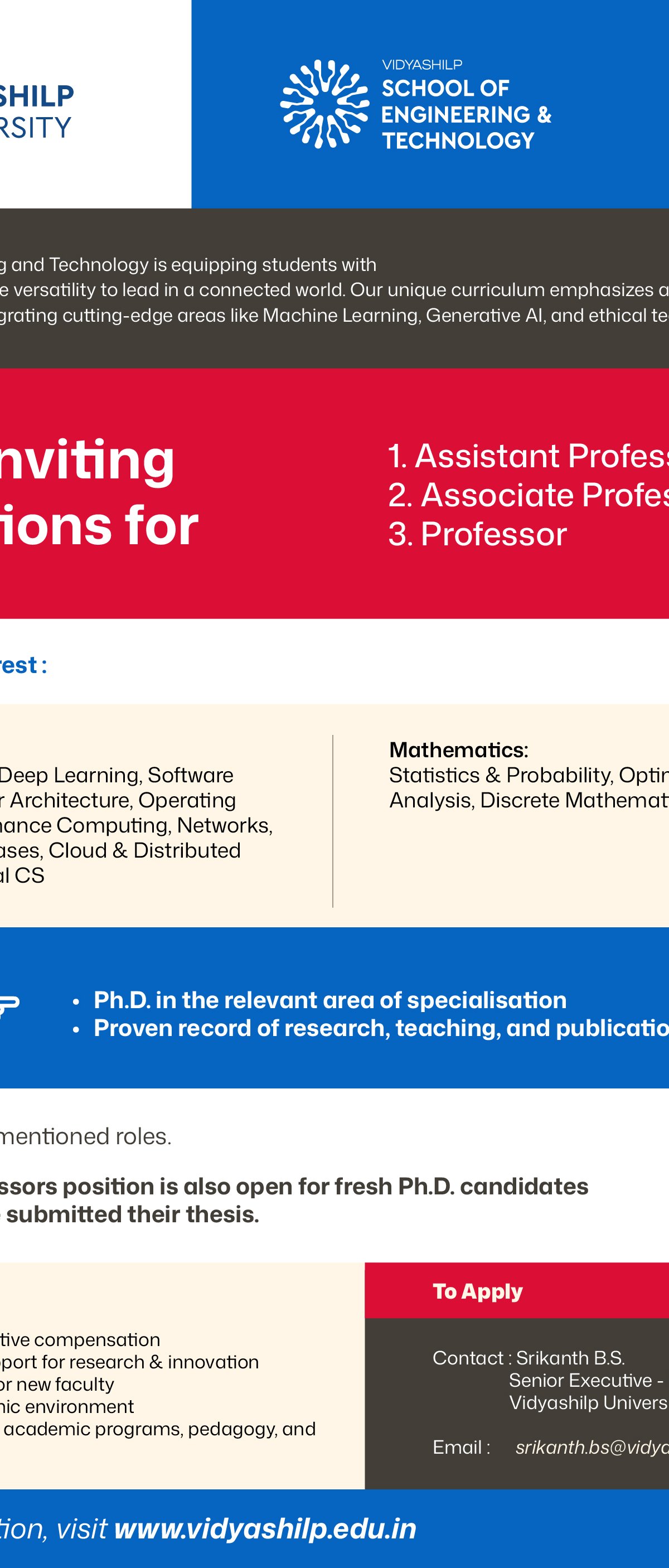Click the partial white icon beside Ph.D. bullets
This screenshot has width=669, height=1568.
(8, 1006)
